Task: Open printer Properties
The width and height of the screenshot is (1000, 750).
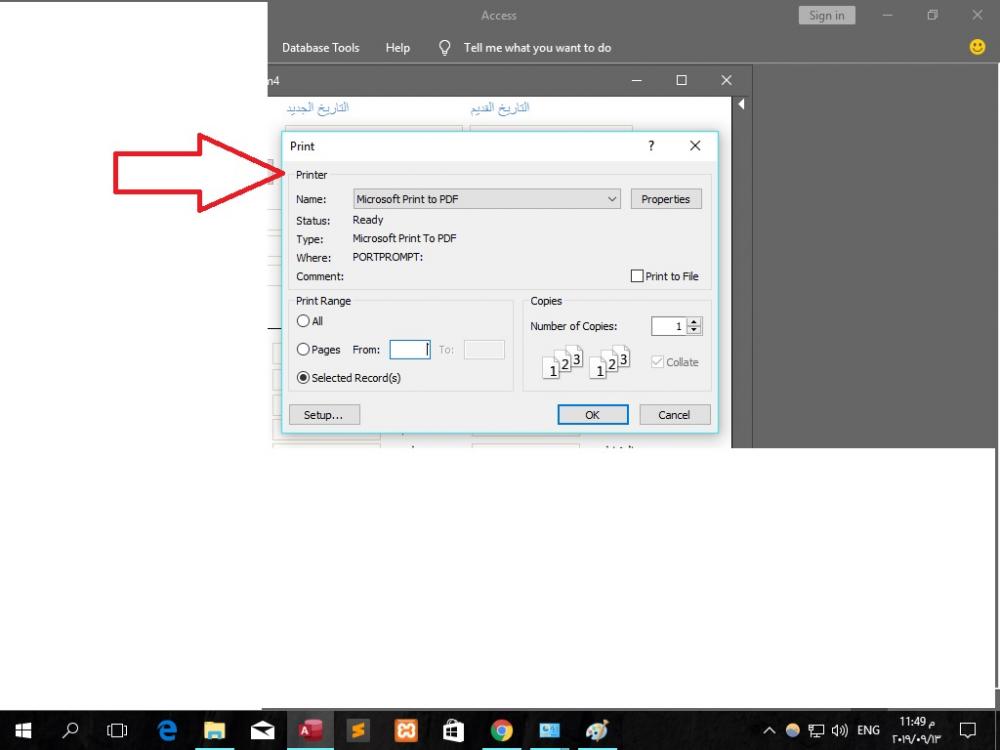Action: coord(666,199)
